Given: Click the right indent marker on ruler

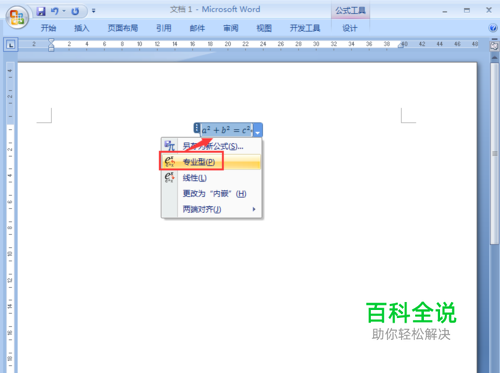Looking at the screenshot, I should 401,46.
